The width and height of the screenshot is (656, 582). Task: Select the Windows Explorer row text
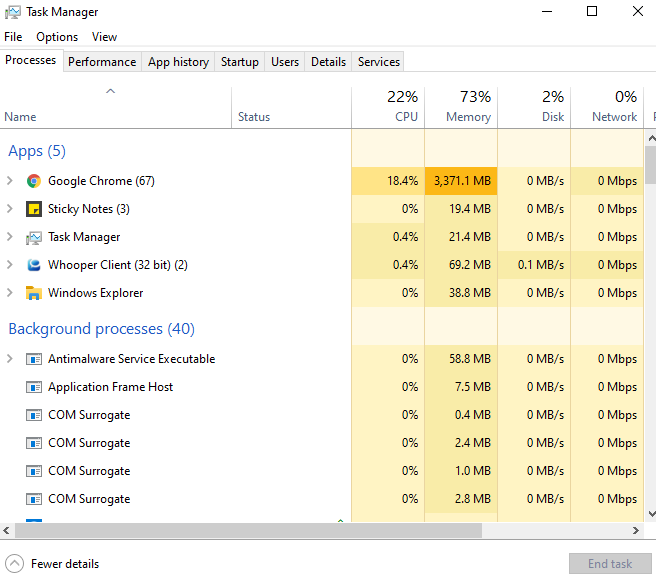pyautogui.click(x=95, y=293)
